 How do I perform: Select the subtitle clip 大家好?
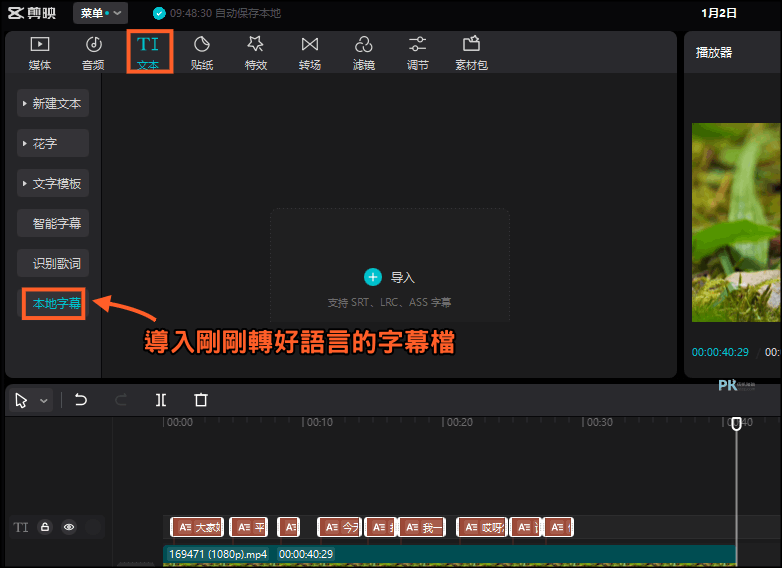(x=197, y=527)
